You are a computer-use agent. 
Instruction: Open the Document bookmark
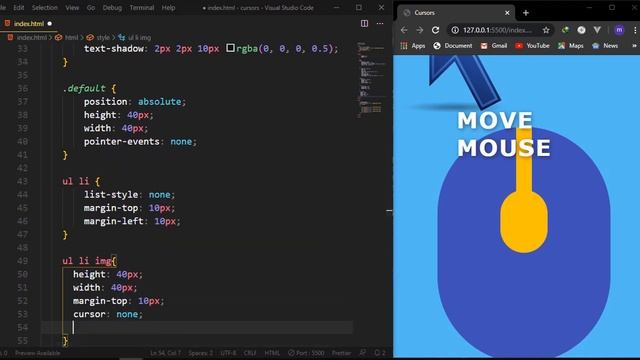pos(453,46)
